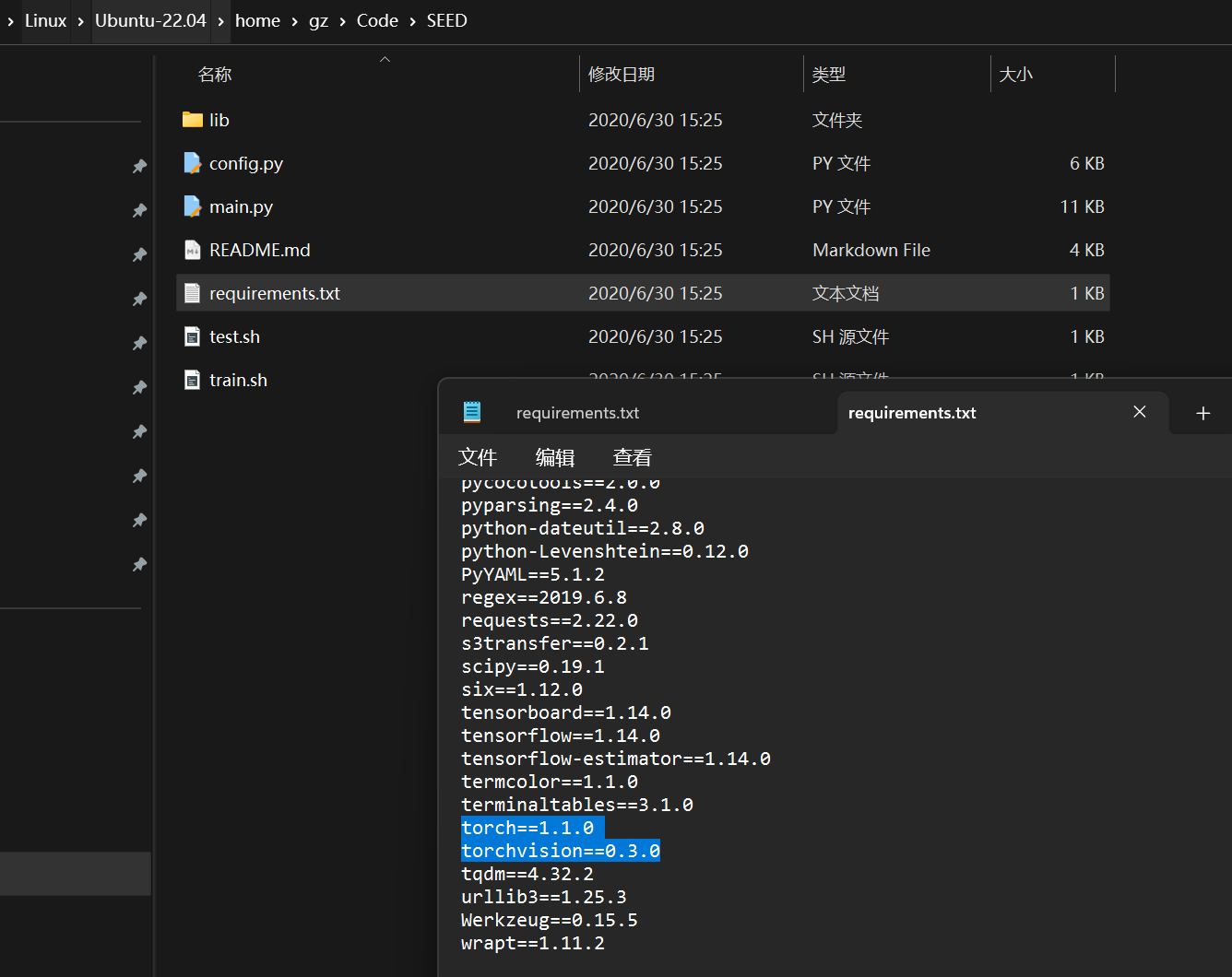Image resolution: width=1232 pixels, height=977 pixels.
Task: Select the lib folder name
Action: [x=219, y=120]
